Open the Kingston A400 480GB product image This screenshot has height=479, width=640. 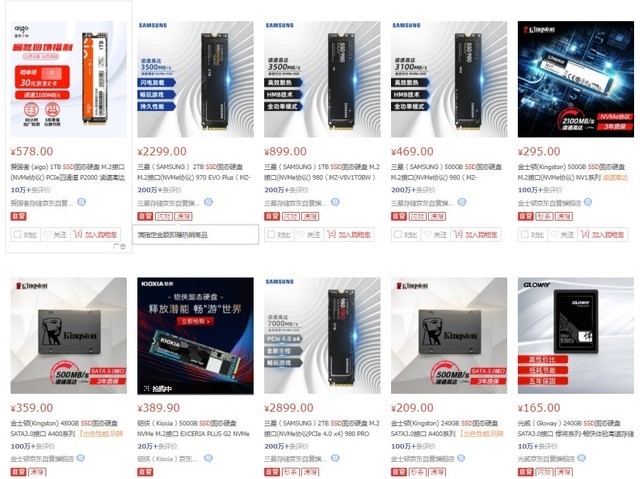[69, 335]
